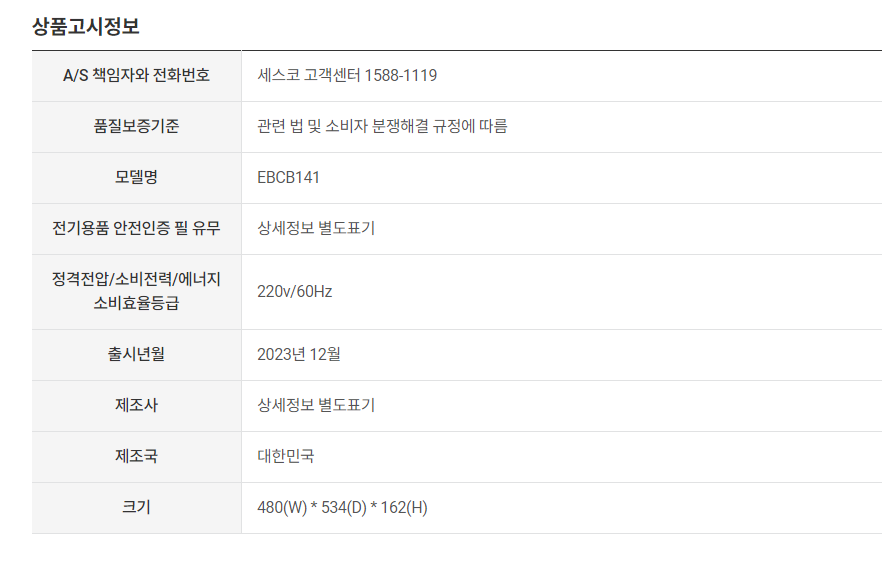The width and height of the screenshot is (893, 567).
Task: Click the 2023년 12월 release date
Action: point(299,354)
